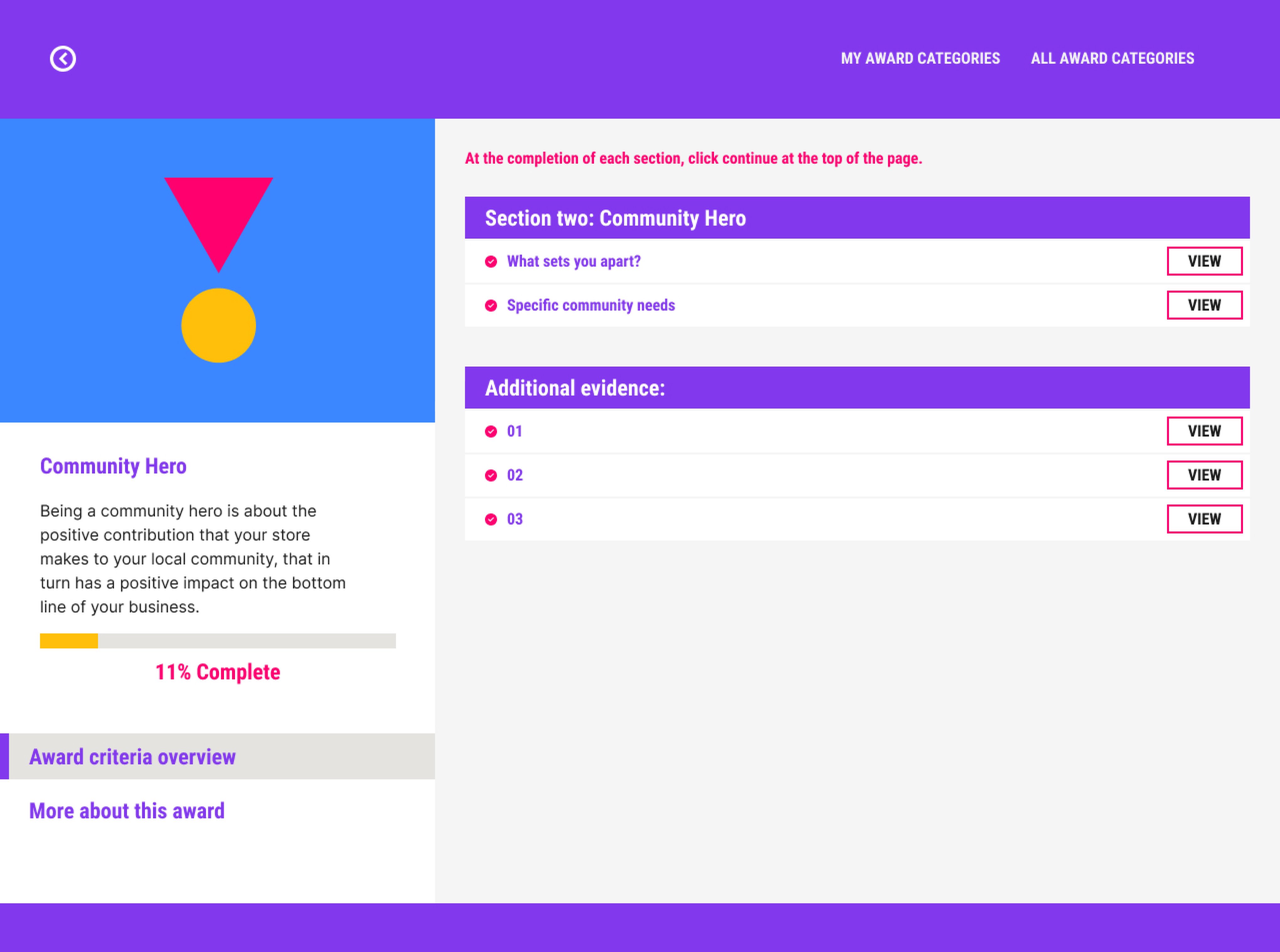Click the 11% complete progress bar

pyautogui.click(x=218, y=641)
